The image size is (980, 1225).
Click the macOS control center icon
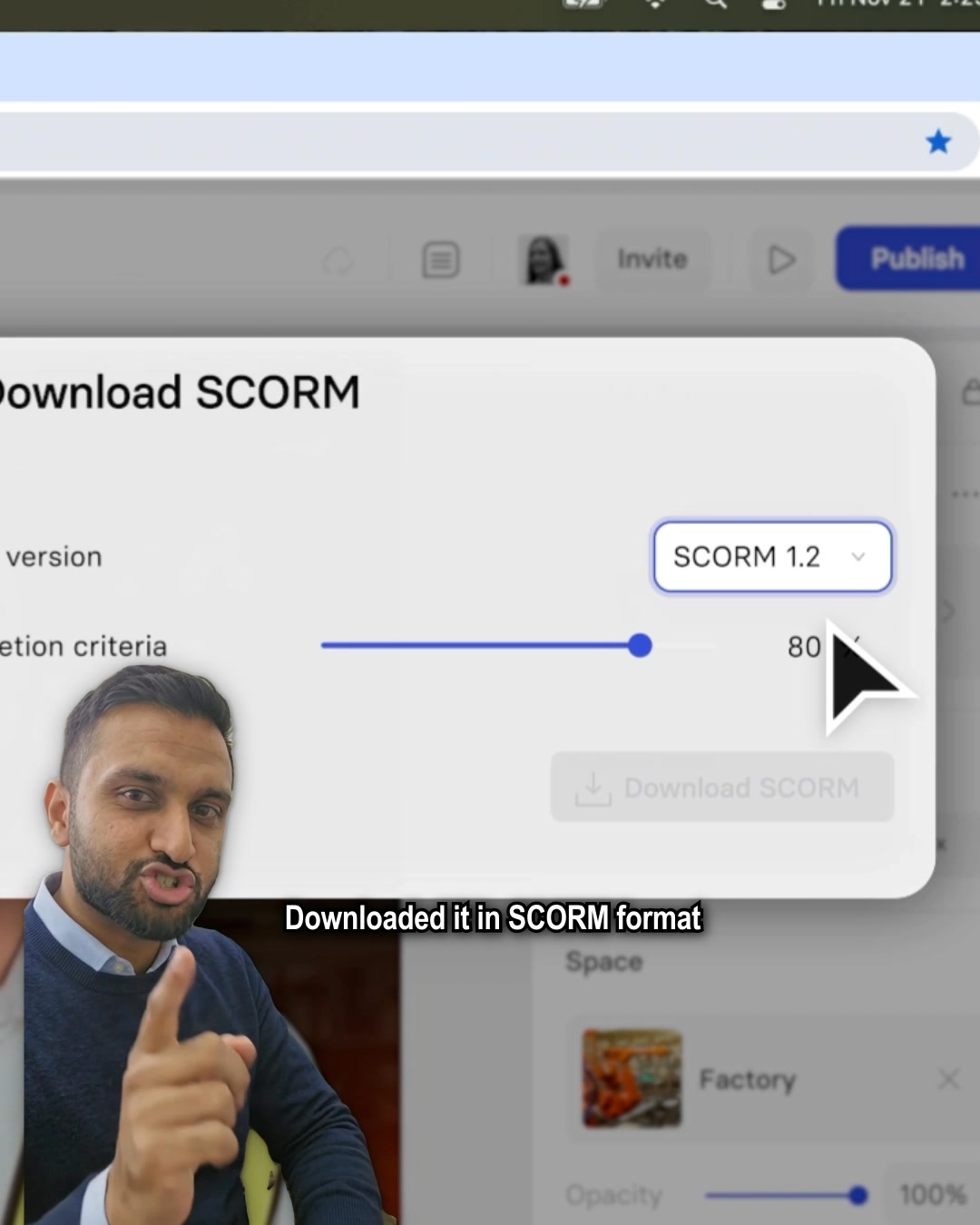pyautogui.click(x=774, y=5)
